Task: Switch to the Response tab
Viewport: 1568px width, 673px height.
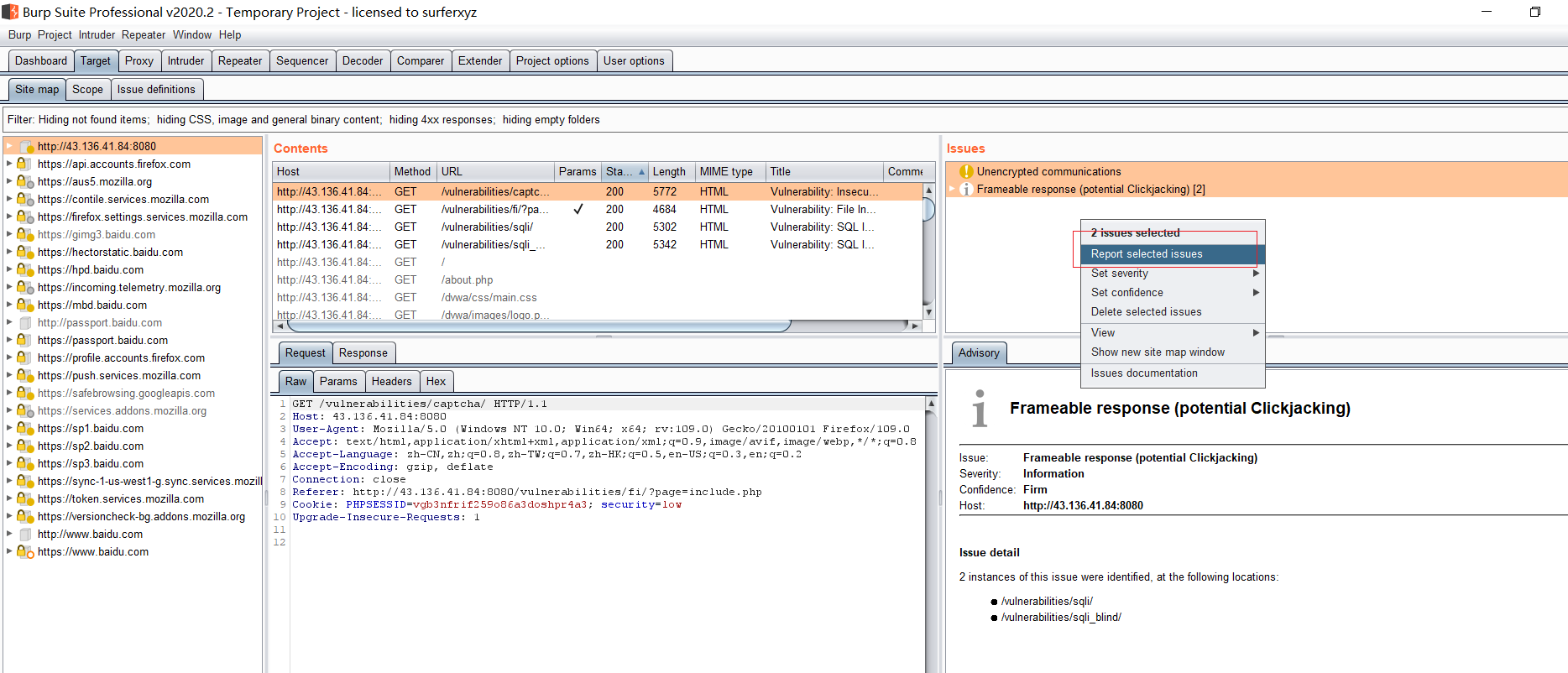Action: [x=363, y=353]
